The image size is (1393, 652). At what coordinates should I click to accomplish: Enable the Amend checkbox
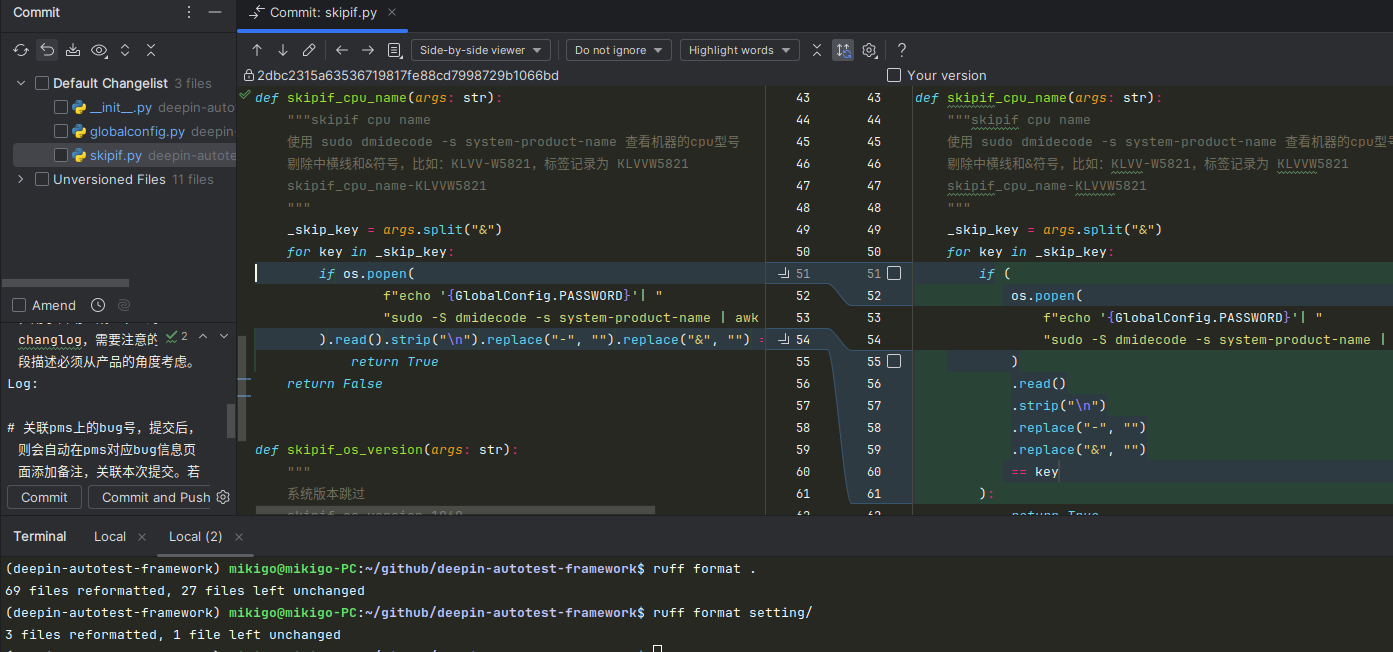pyautogui.click(x=19, y=305)
